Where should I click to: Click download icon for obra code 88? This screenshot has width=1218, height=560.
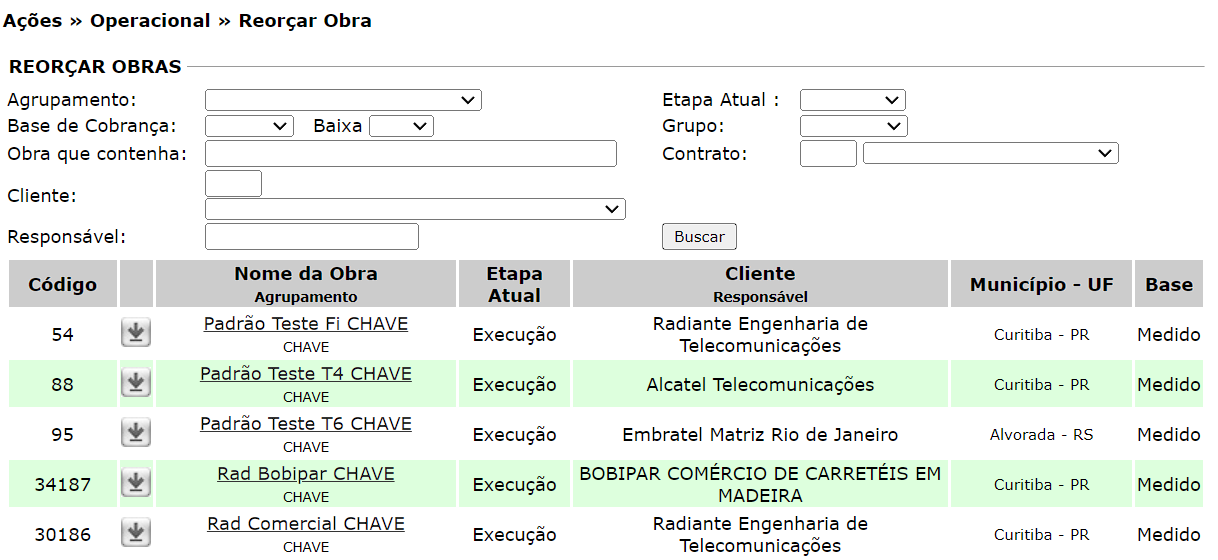click(x=136, y=383)
